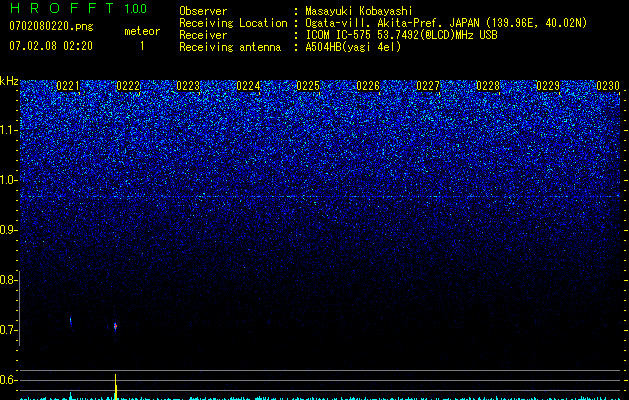The height and width of the screenshot is (400, 629).
Task: Click the 0221 time marker
Action: click(x=68, y=86)
